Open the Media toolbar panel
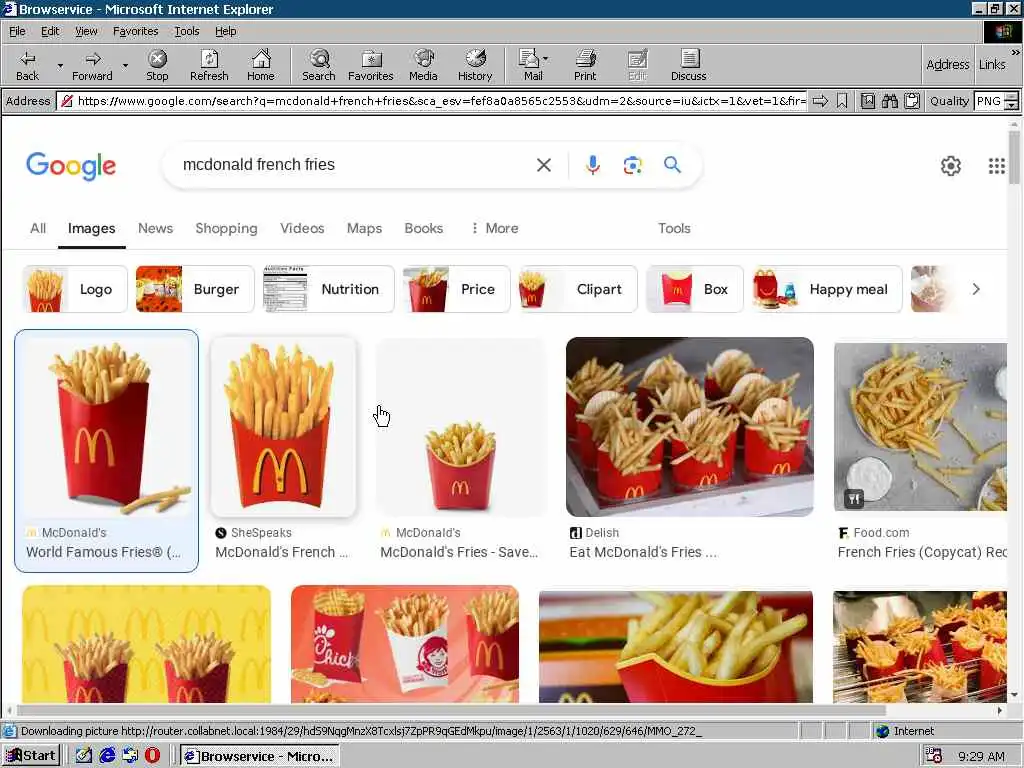This screenshot has height=768, width=1024. (x=423, y=65)
